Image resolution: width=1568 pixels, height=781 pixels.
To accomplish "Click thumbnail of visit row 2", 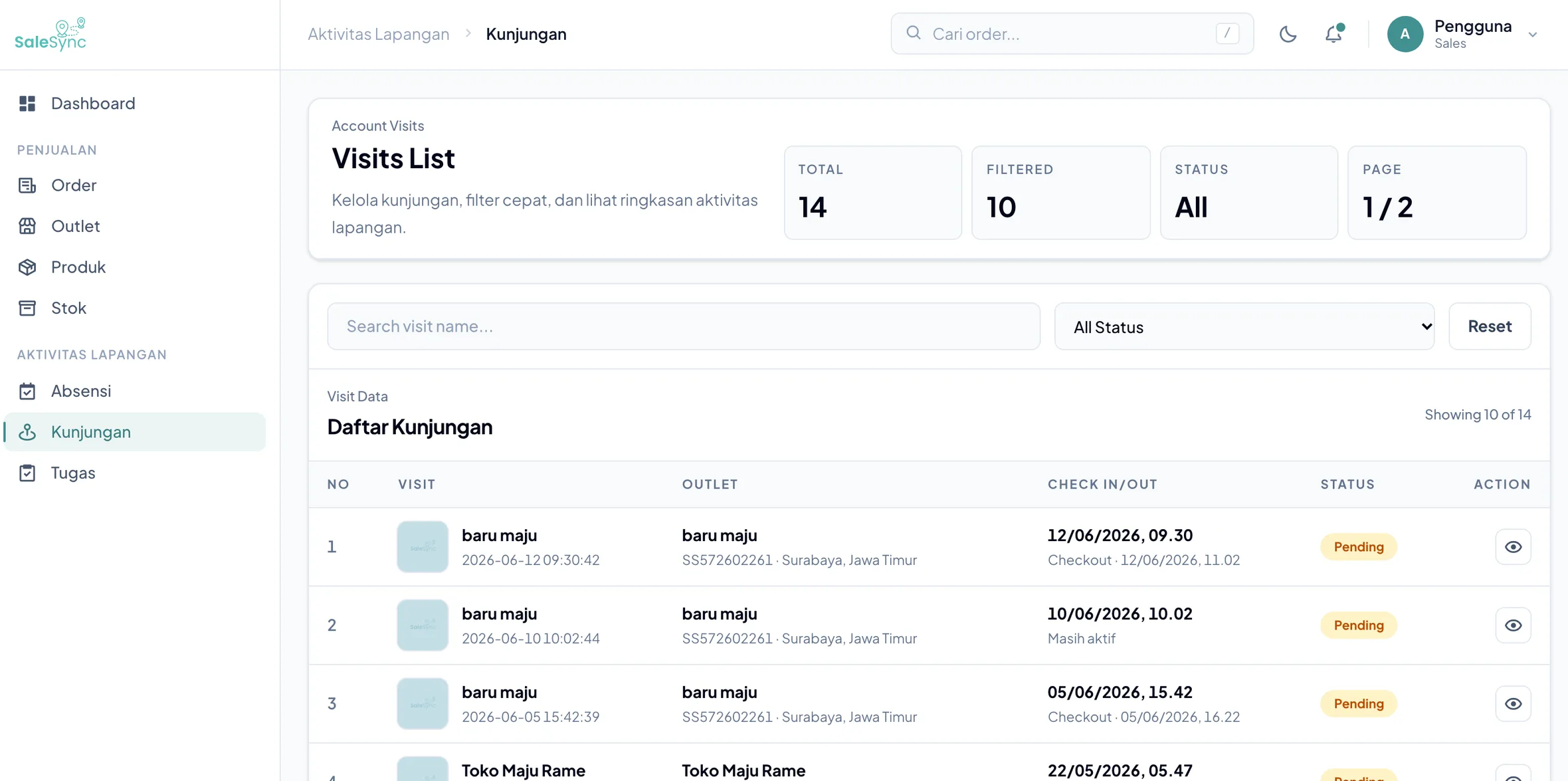I will (x=423, y=625).
